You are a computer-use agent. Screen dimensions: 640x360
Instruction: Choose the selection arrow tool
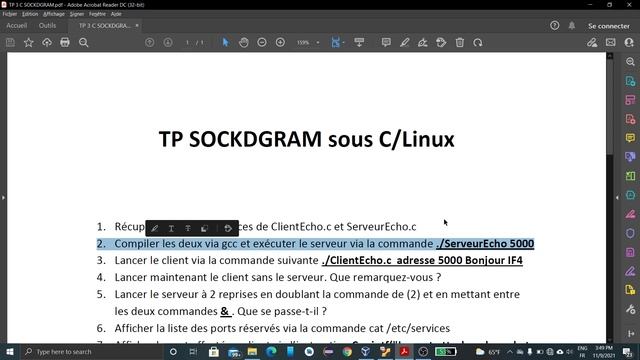pyautogui.click(x=225, y=42)
